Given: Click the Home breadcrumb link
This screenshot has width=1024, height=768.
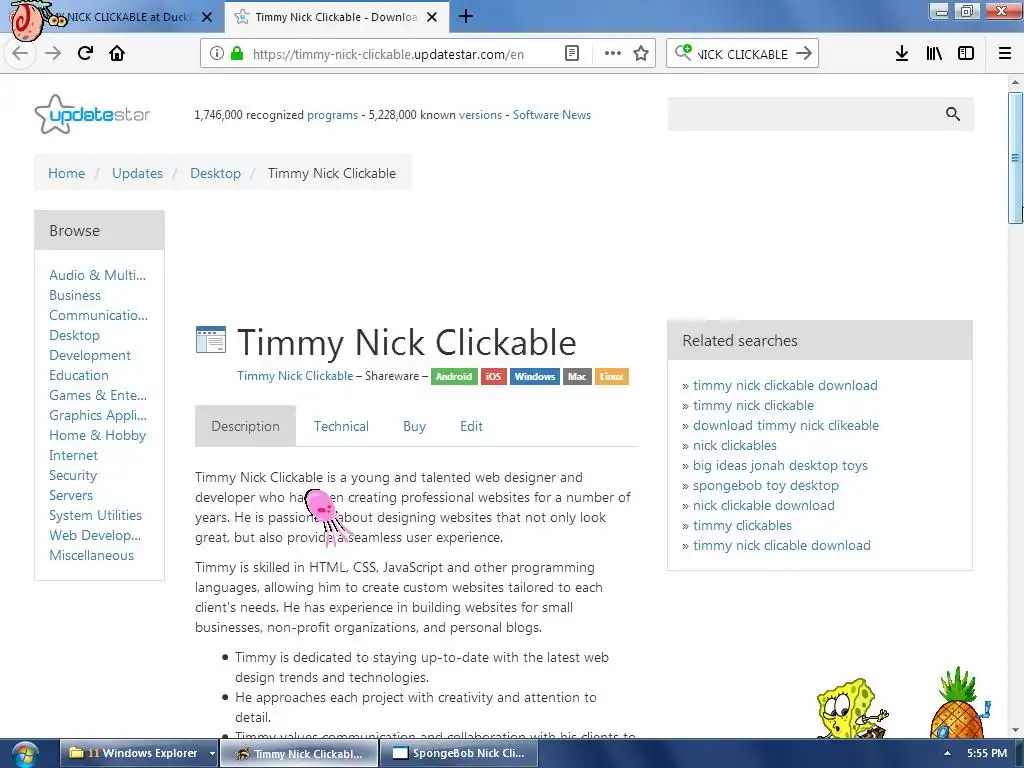Looking at the screenshot, I should (67, 173).
